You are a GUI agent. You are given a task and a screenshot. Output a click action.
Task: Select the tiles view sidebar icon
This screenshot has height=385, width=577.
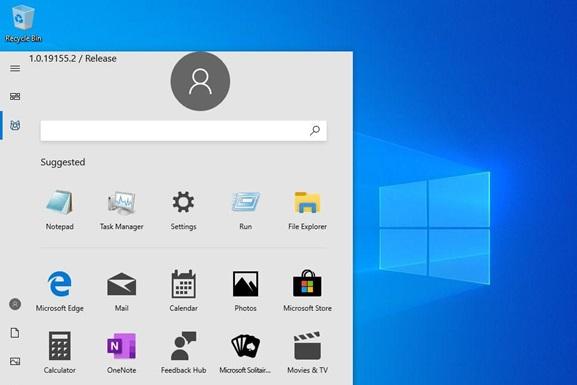(x=15, y=96)
